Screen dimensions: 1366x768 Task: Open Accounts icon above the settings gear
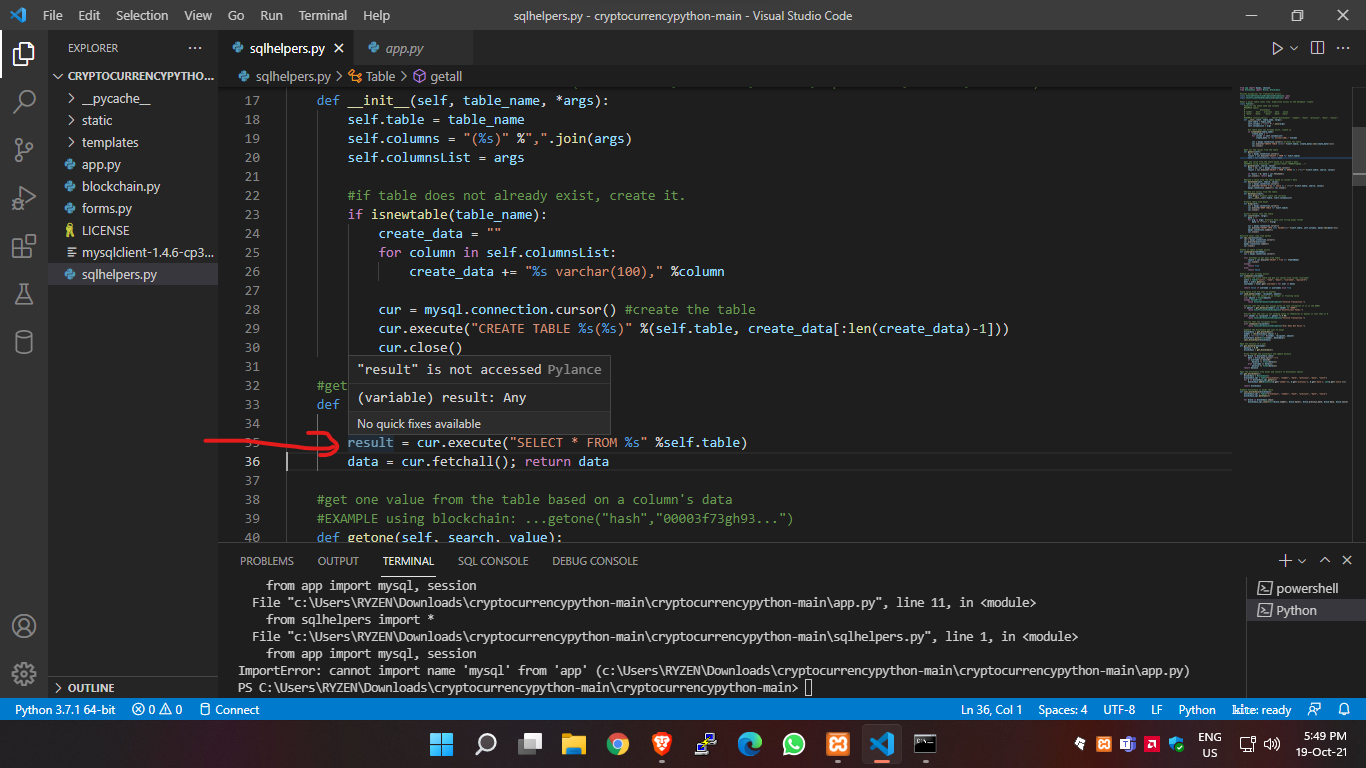[25, 627]
